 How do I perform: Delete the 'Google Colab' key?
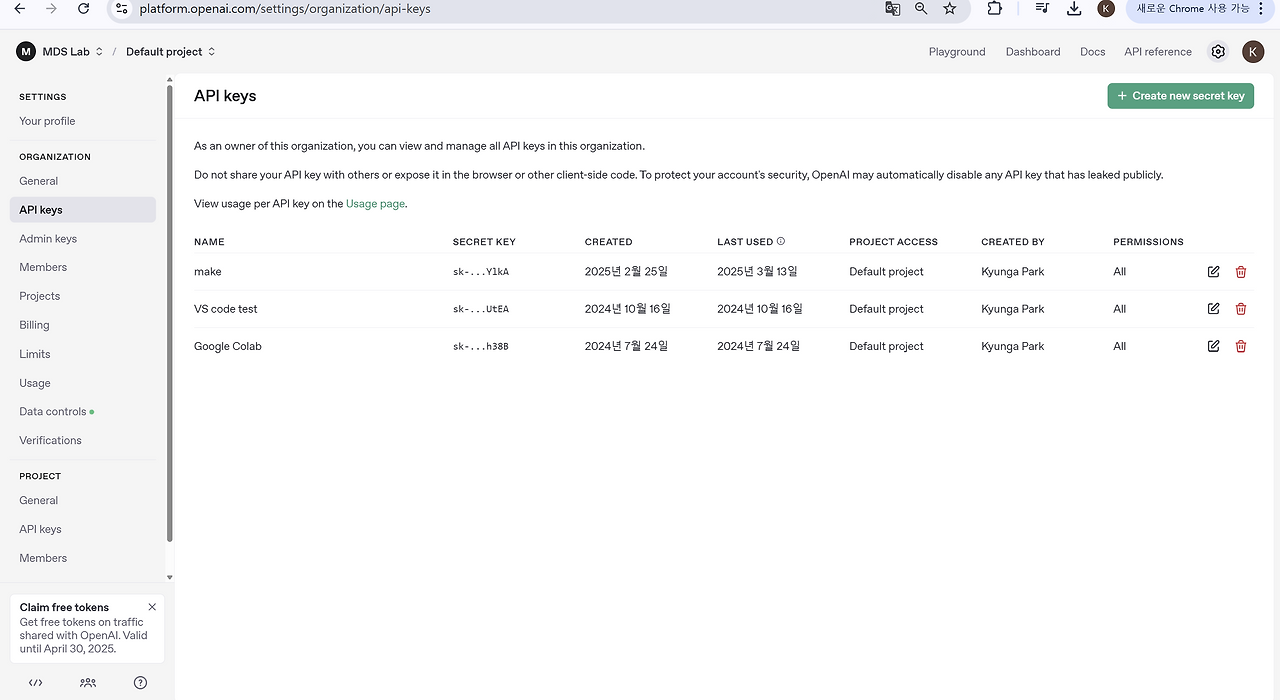(1241, 346)
